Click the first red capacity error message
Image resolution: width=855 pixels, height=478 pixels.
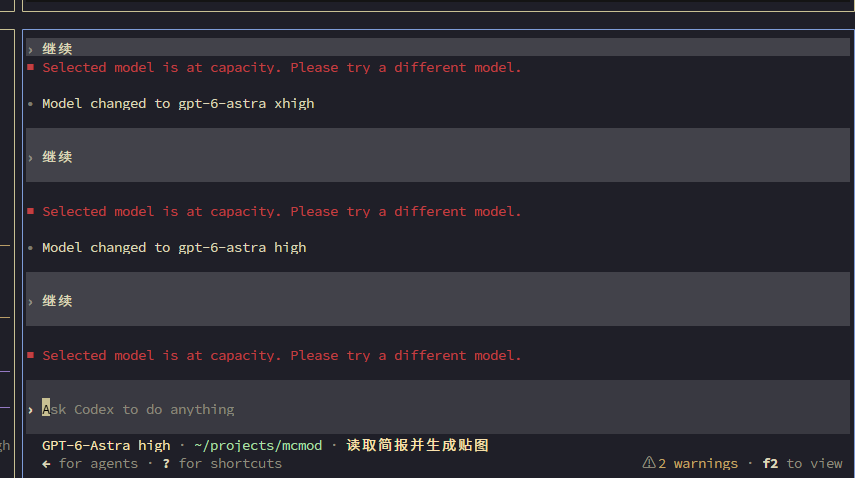pos(282,68)
